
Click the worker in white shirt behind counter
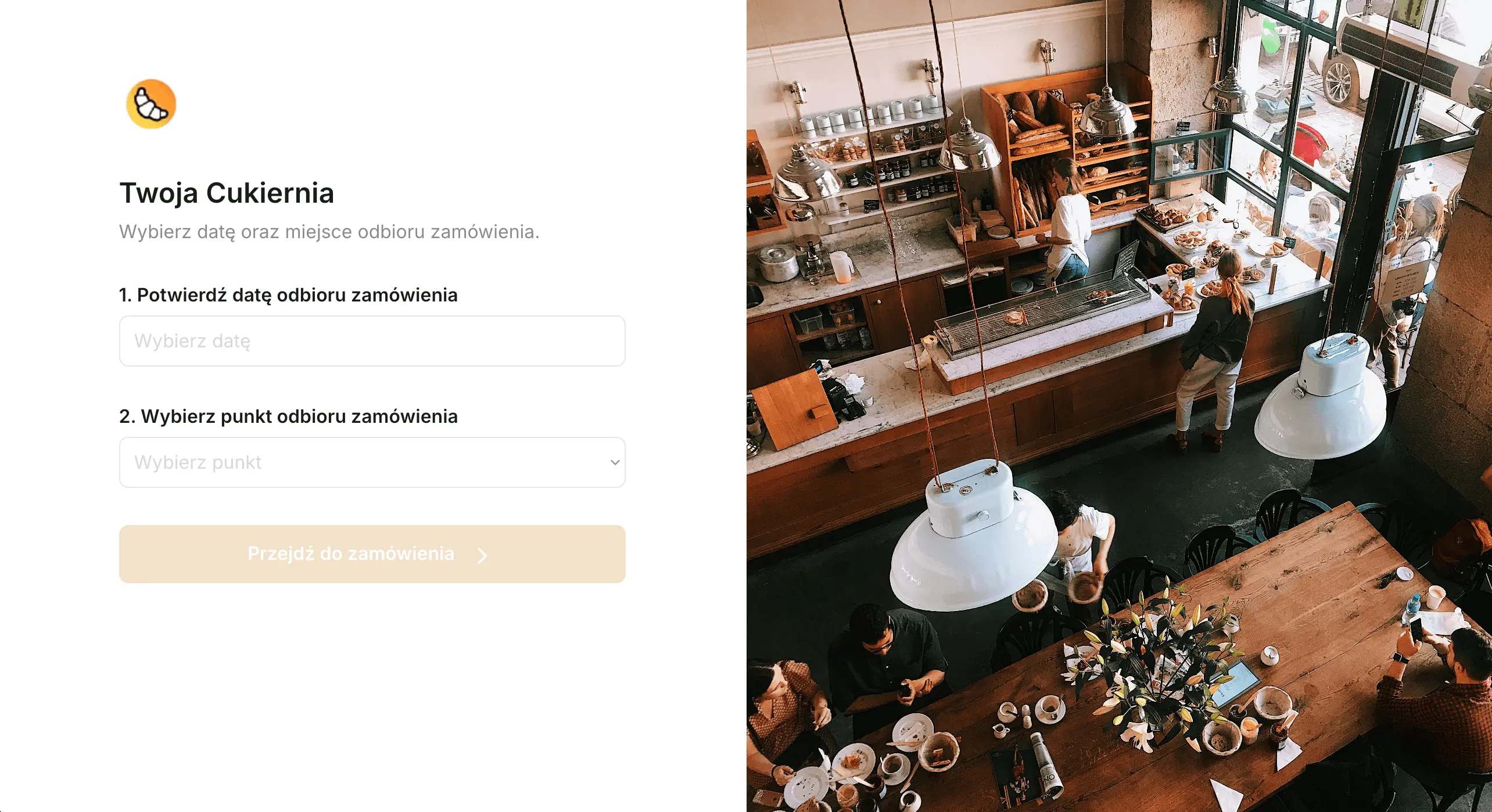(x=1068, y=225)
